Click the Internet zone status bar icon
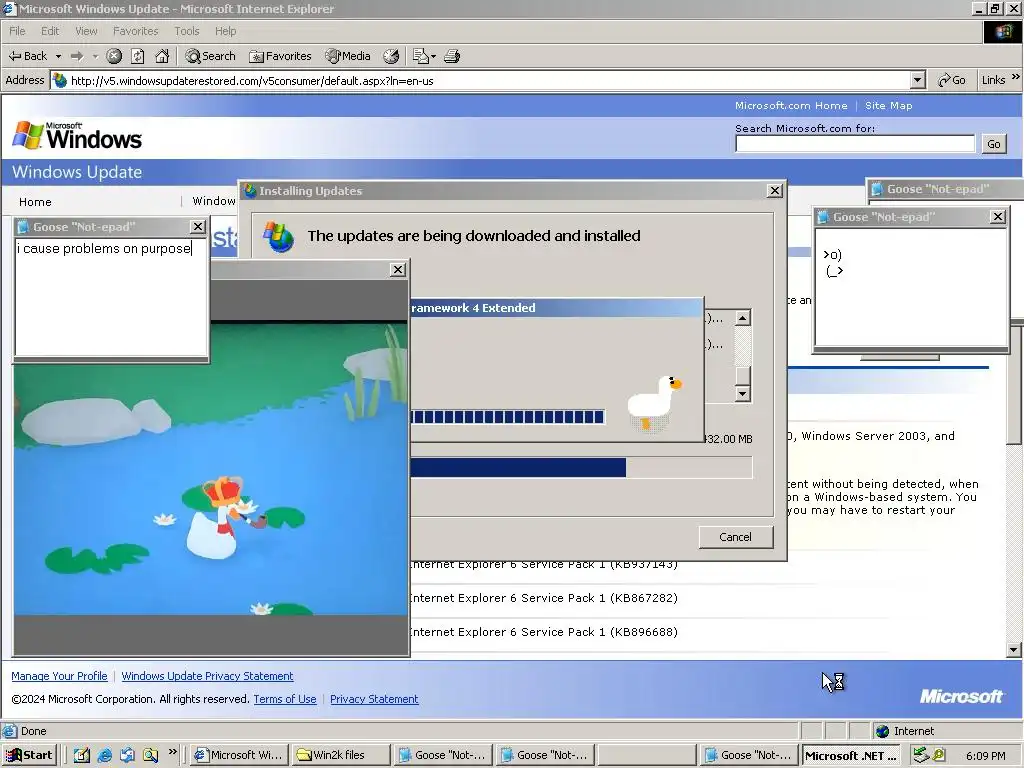 point(883,731)
